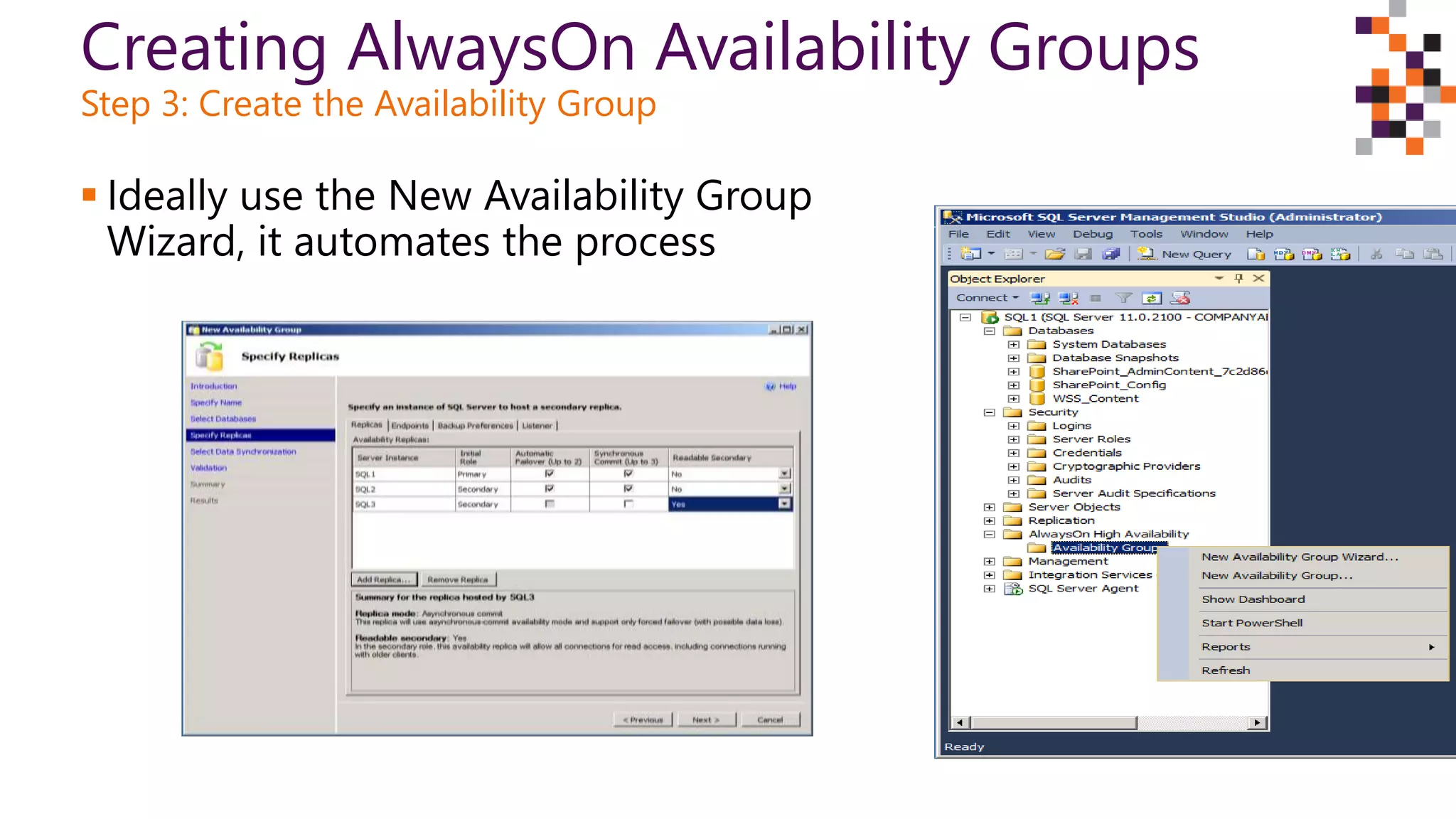Click the Open File folder icon in toolbar
This screenshot has width=1456, height=819.
tap(1055, 254)
